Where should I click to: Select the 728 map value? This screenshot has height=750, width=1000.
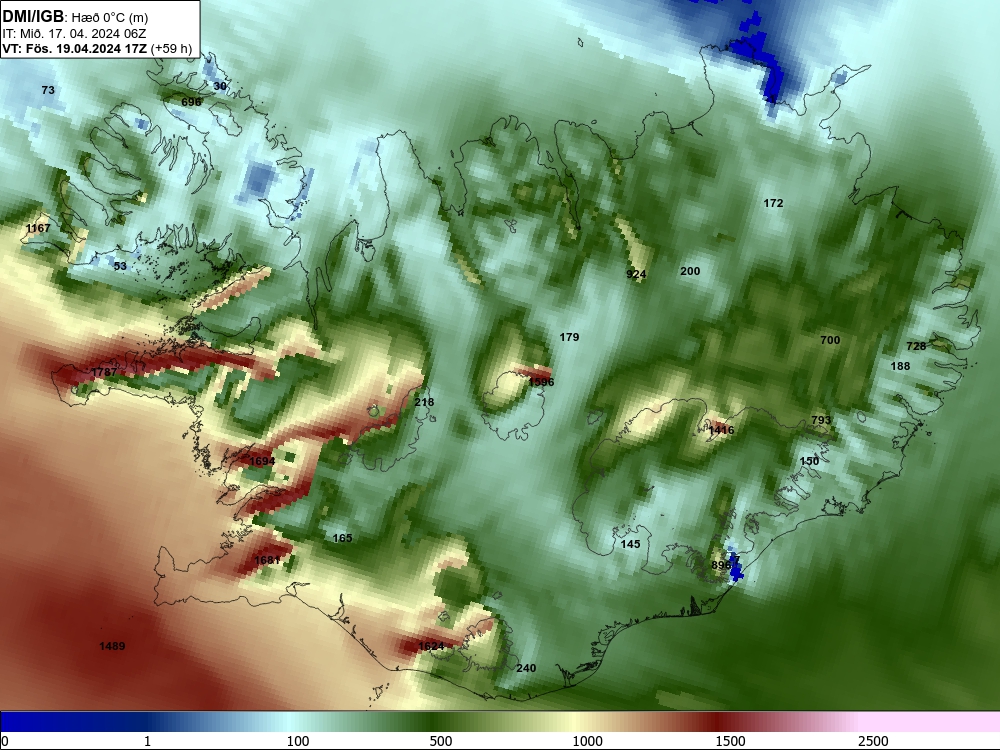click(916, 346)
